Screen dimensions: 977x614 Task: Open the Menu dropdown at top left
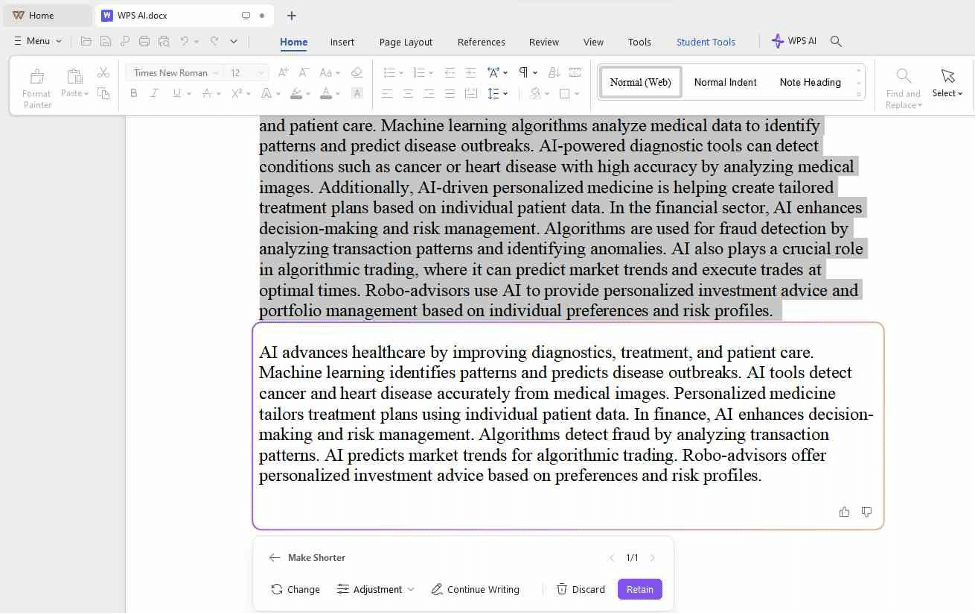(x=38, y=42)
